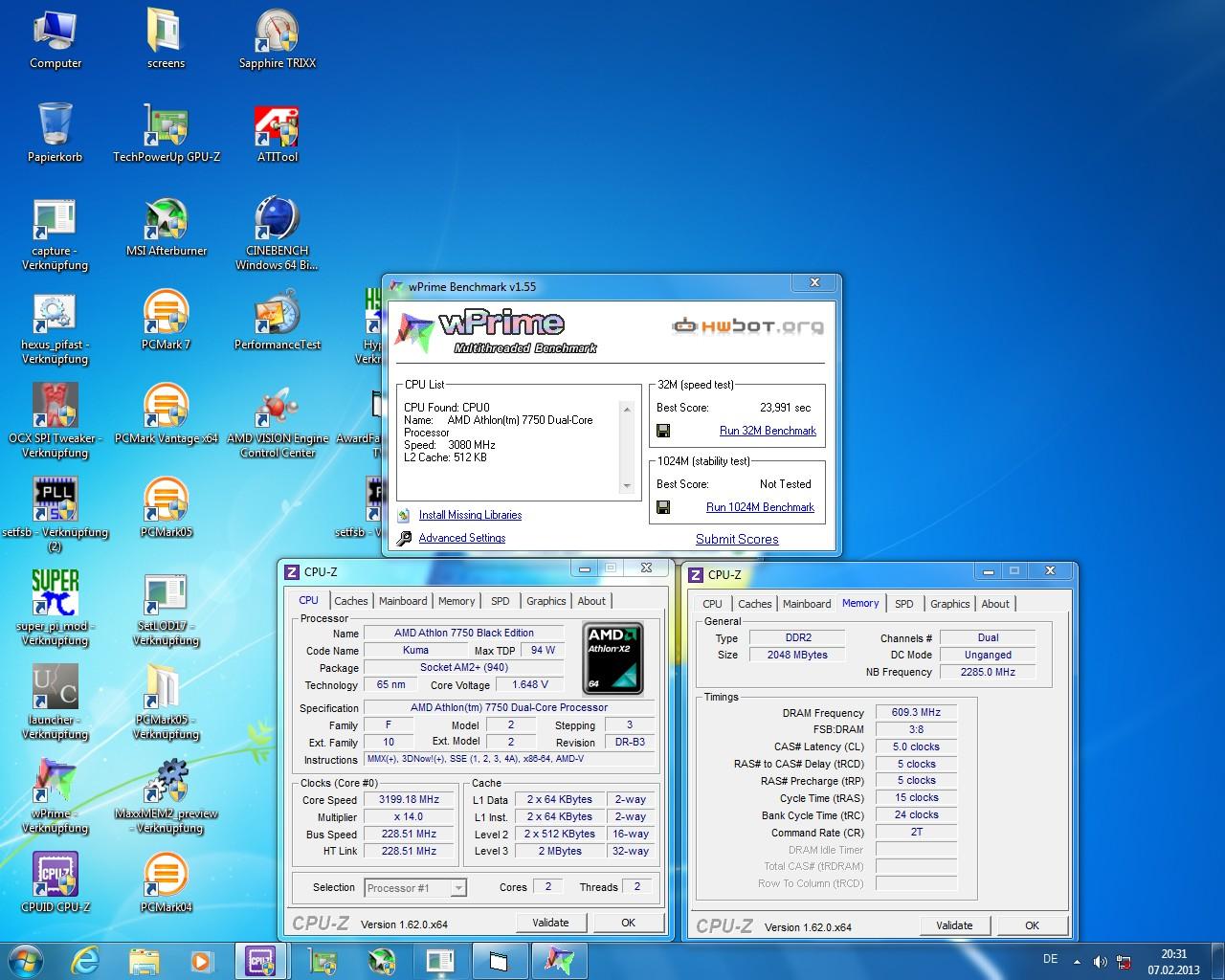
Task: Click OK in left CPU-Z window
Action: click(x=628, y=923)
